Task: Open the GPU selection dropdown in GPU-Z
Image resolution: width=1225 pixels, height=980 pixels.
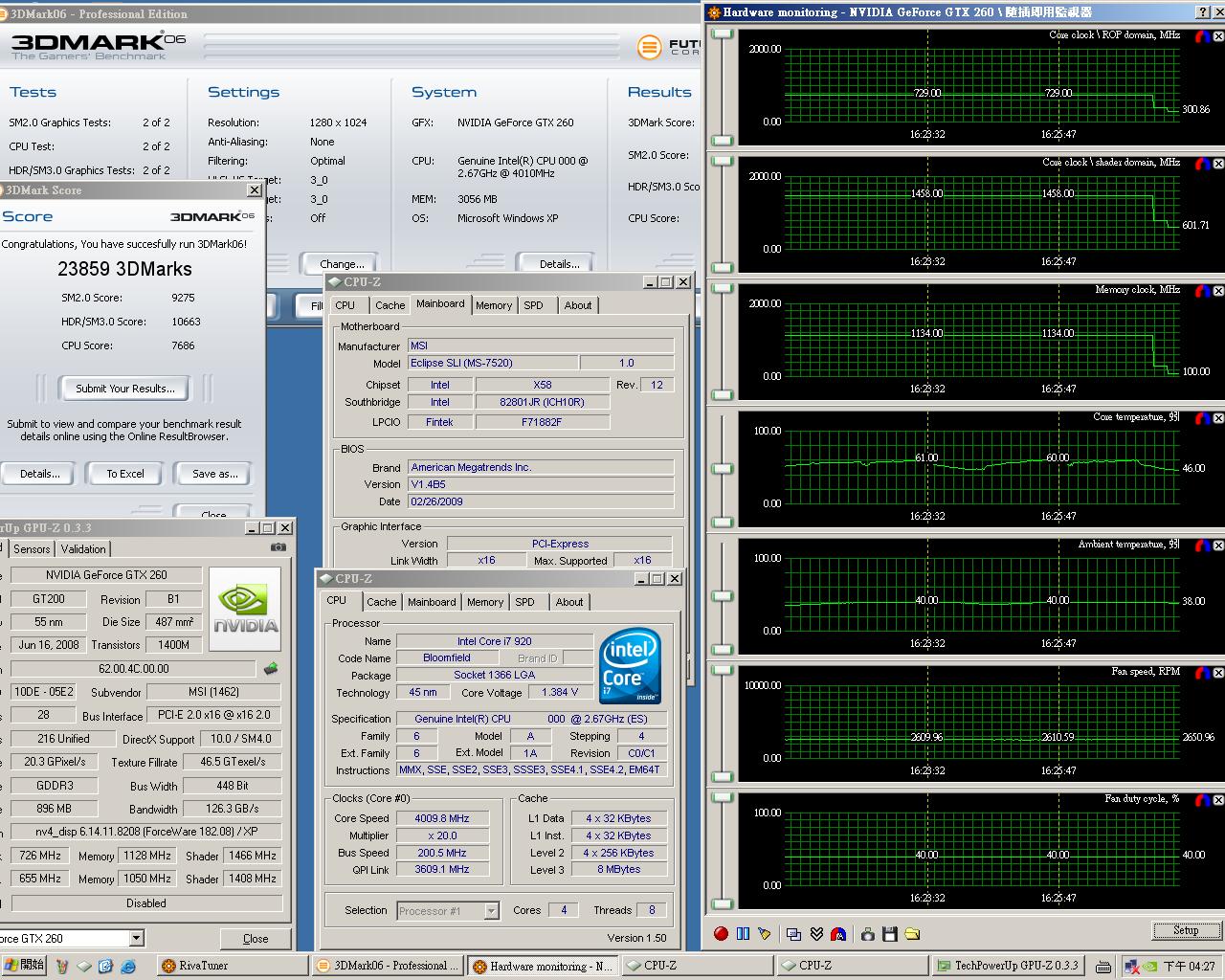Action: (136, 938)
